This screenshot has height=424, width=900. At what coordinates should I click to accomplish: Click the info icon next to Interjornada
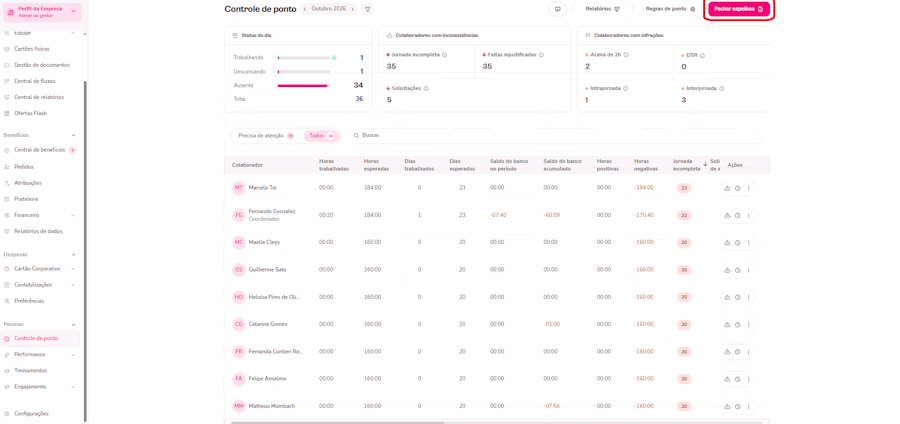tap(721, 88)
